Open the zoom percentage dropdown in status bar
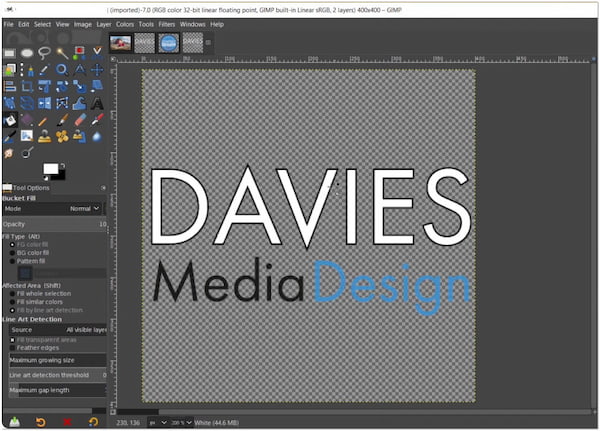Screen dimensions: 600x431 [x=181, y=423]
